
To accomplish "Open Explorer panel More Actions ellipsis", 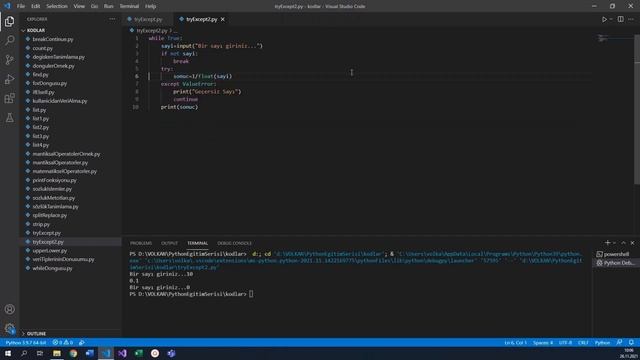I will coord(112,19).
